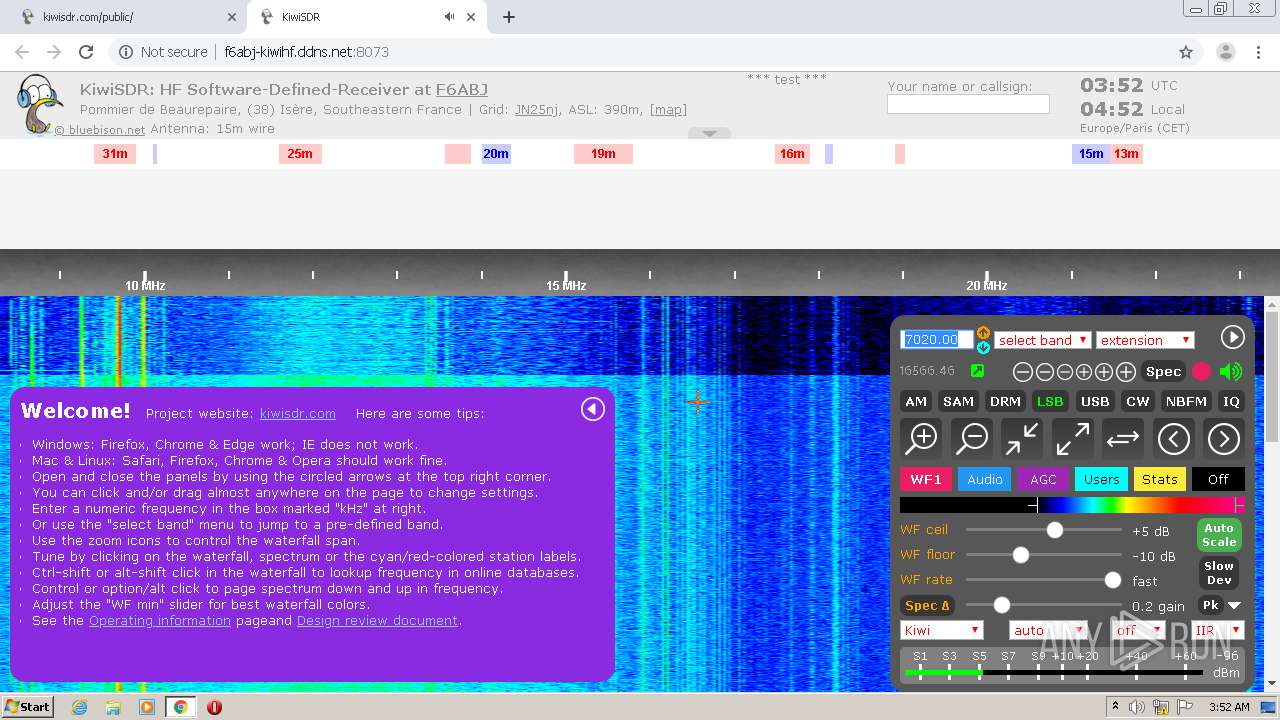Page waterfall up in frequency with right chevron
The image size is (1280, 720).
pos(1223,438)
